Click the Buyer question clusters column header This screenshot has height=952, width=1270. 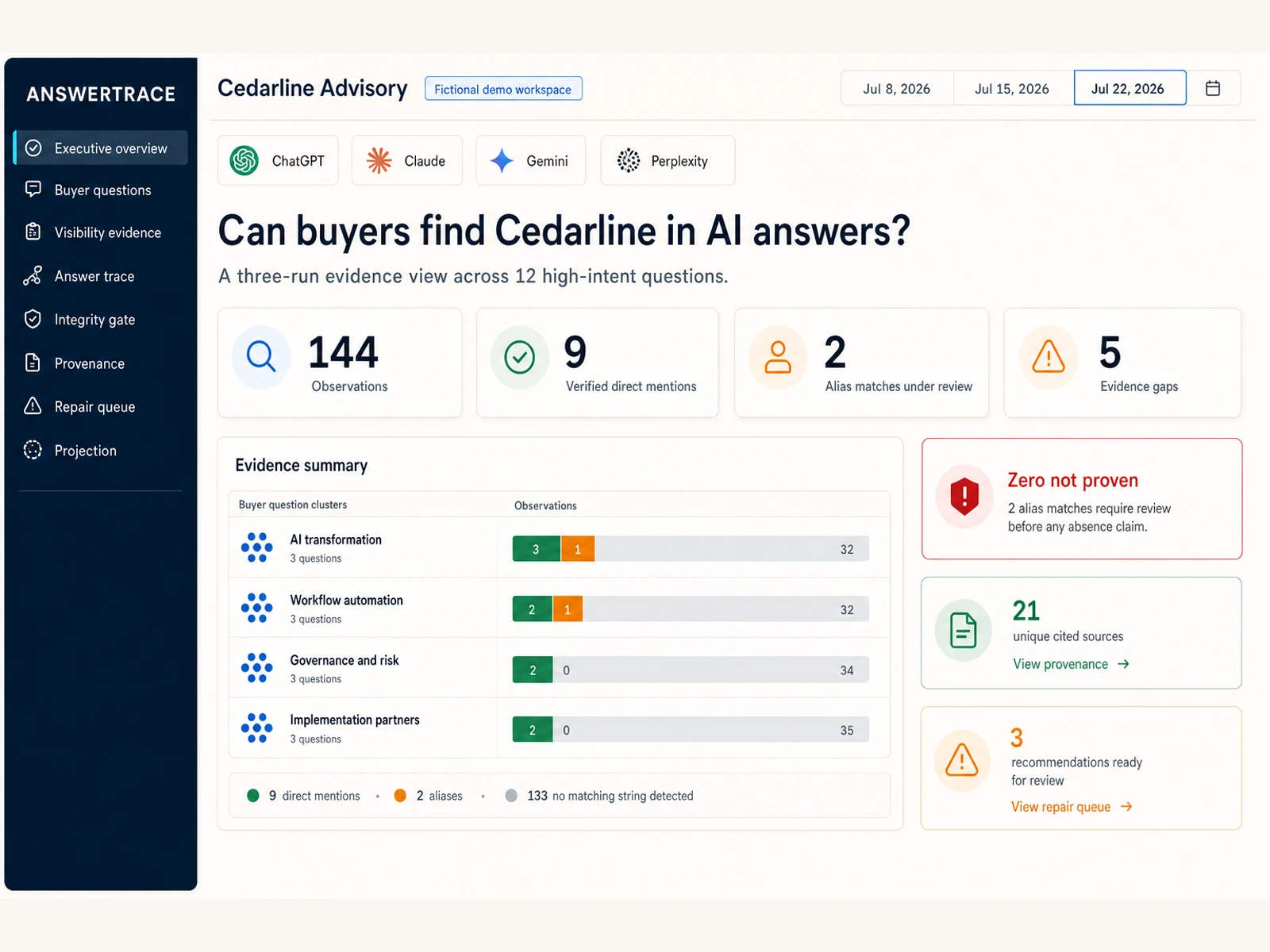tap(293, 505)
